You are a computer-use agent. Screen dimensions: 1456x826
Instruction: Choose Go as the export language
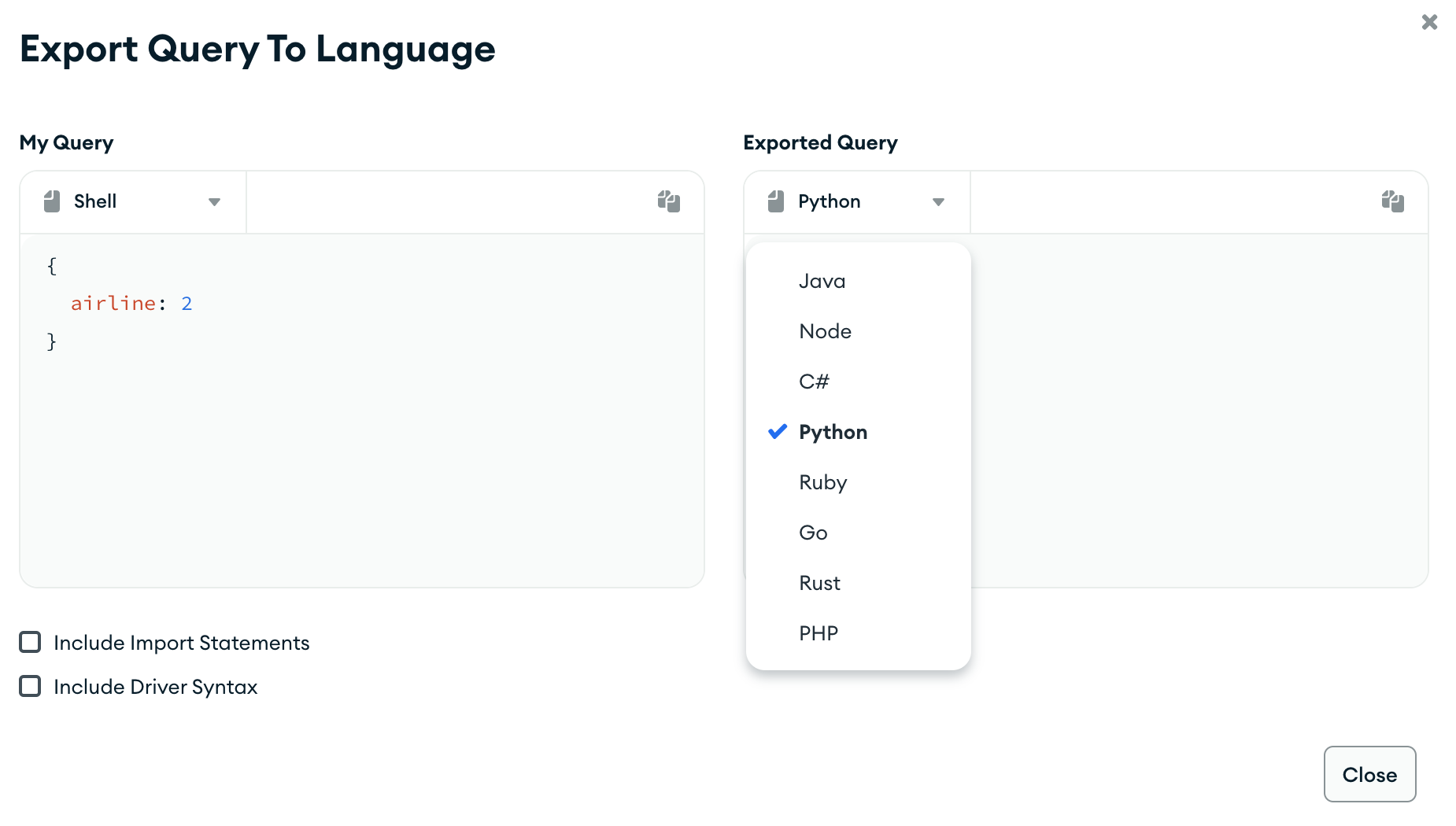point(813,533)
